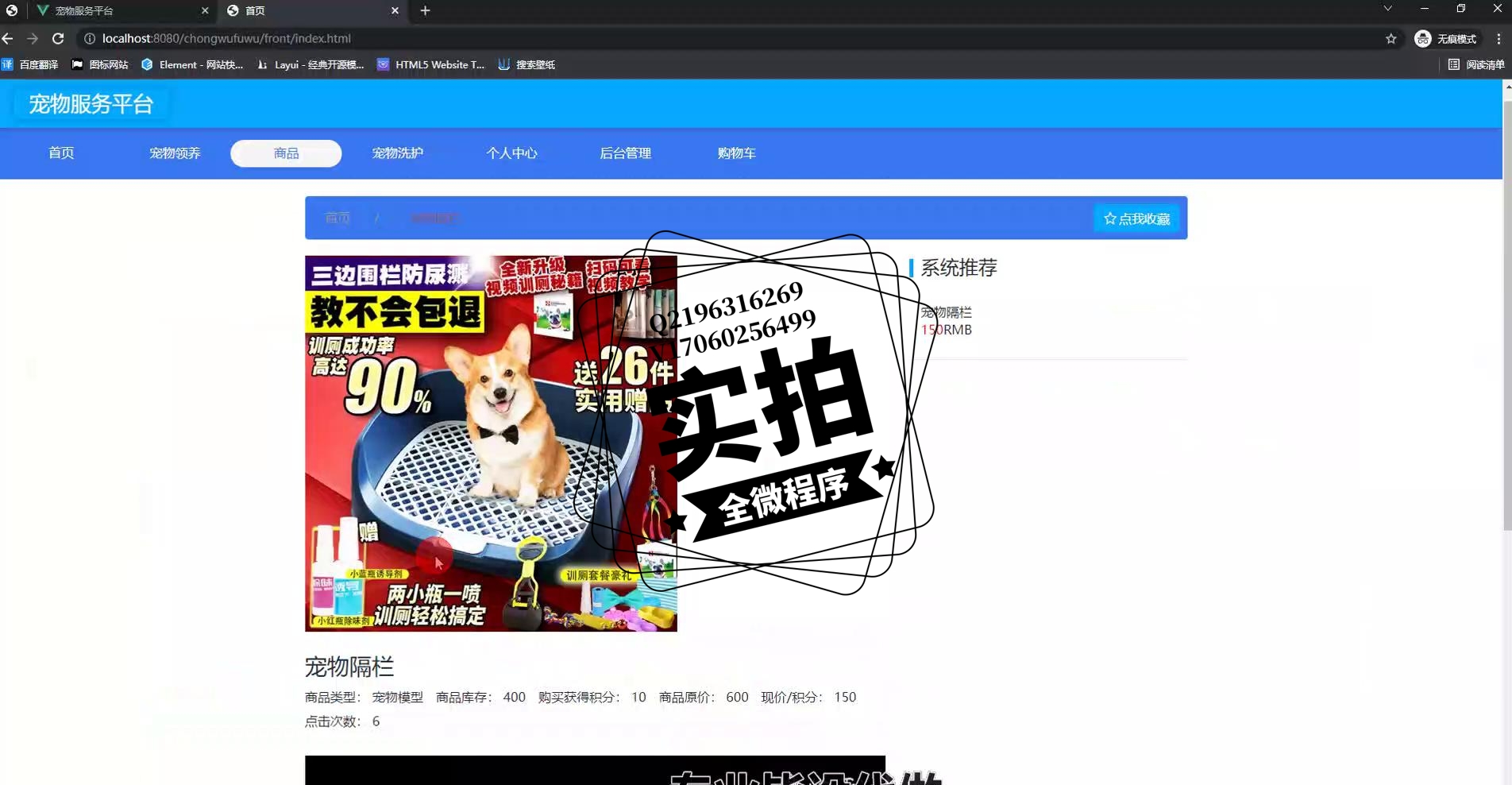This screenshot has width=1512, height=785.
Task: Open a new tab with plus icon
Action: pos(425,10)
